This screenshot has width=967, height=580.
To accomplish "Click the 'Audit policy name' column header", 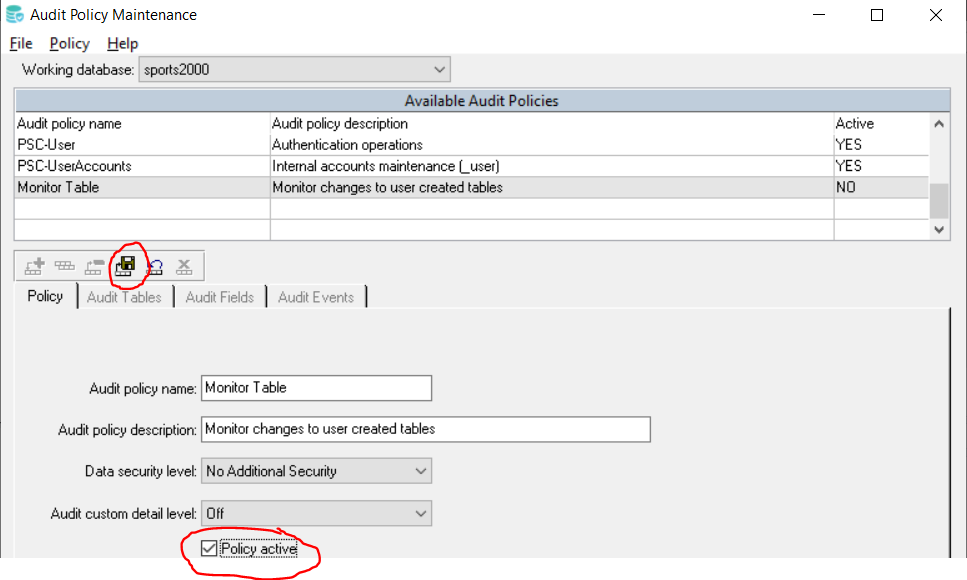I will (x=142, y=123).
